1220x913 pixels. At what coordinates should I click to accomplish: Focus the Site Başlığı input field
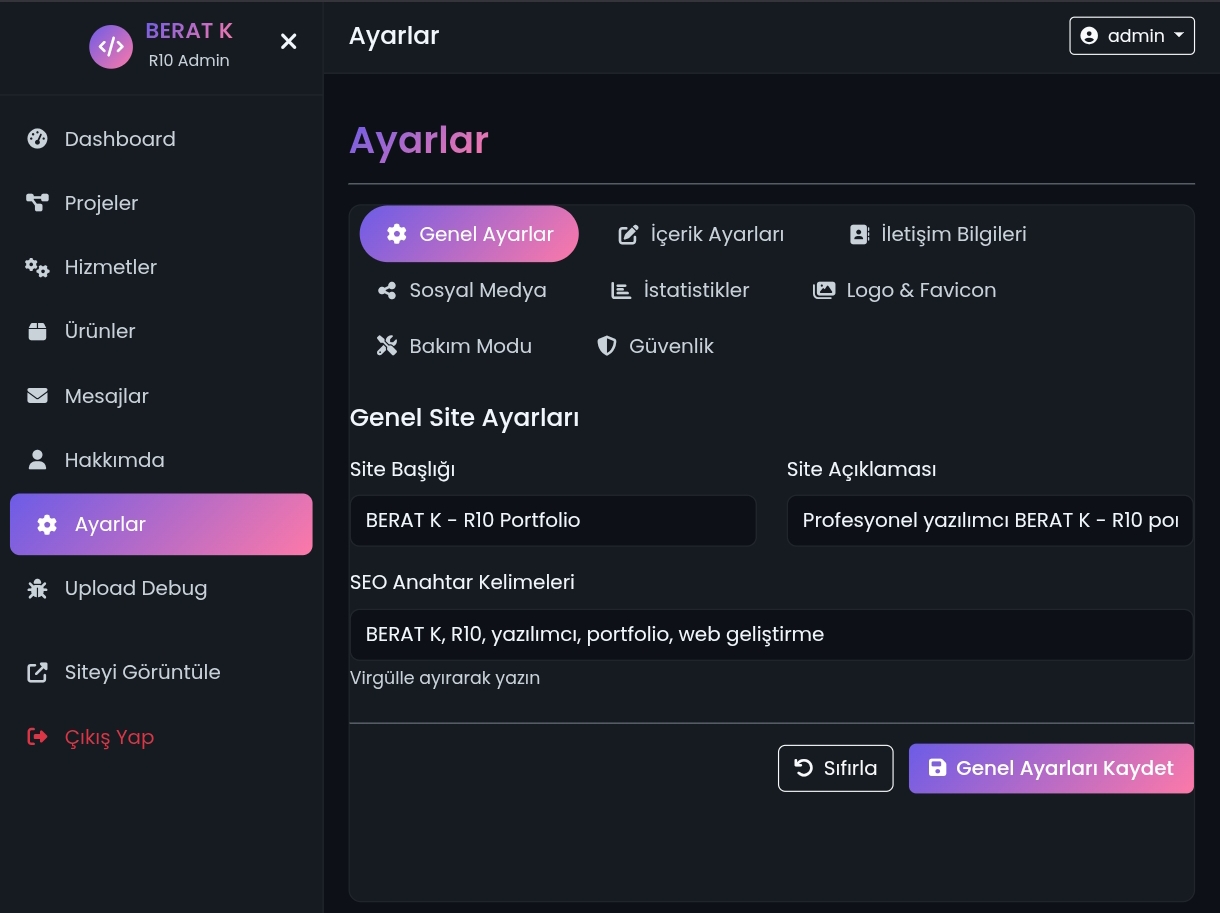[x=553, y=520]
